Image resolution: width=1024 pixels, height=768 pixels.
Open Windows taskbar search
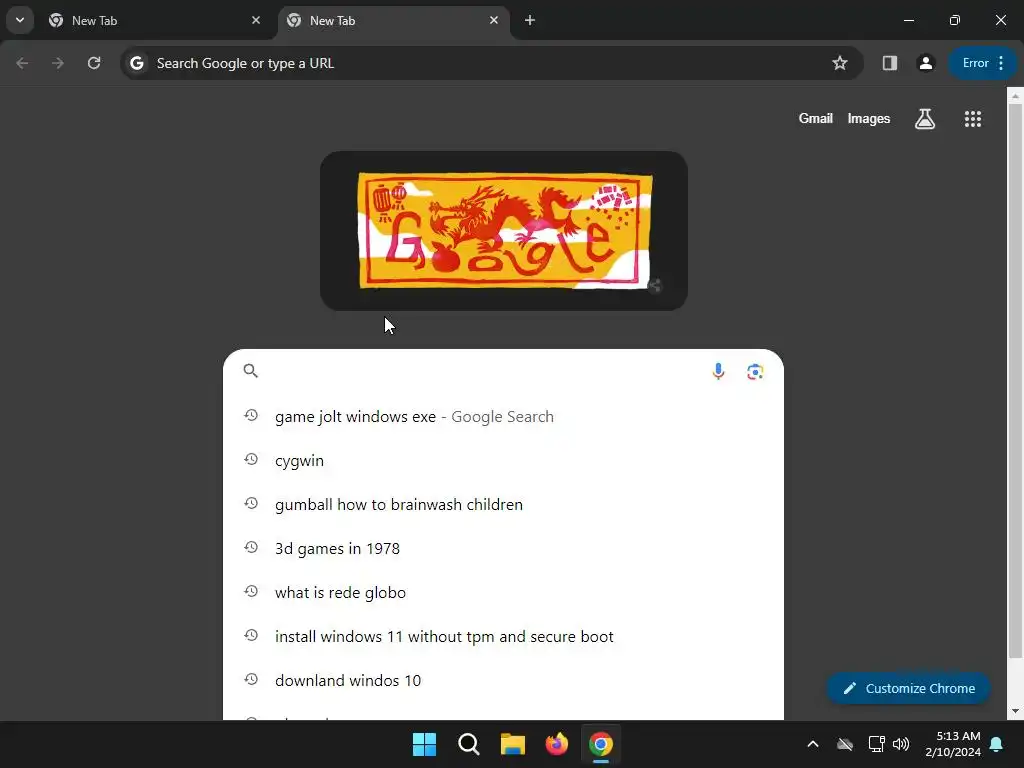click(469, 744)
